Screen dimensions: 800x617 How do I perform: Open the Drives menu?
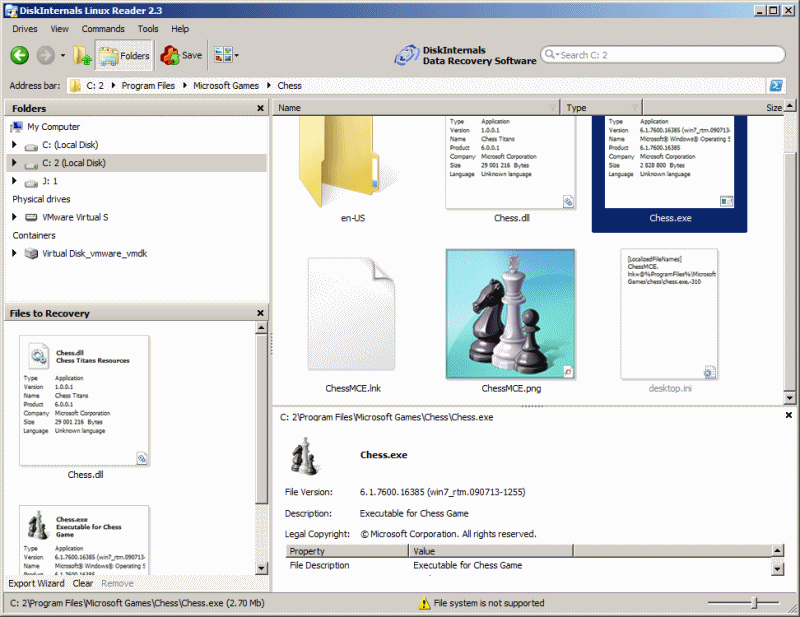pyautogui.click(x=24, y=29)
